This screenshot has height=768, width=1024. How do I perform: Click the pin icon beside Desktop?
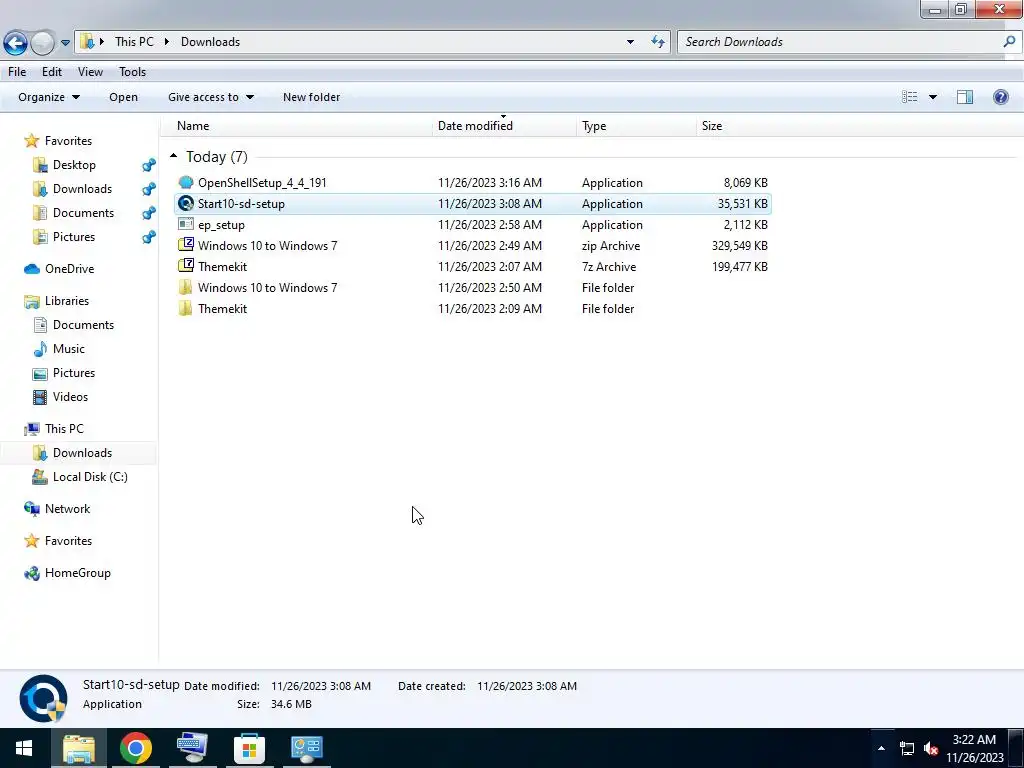tap(149, 165)
